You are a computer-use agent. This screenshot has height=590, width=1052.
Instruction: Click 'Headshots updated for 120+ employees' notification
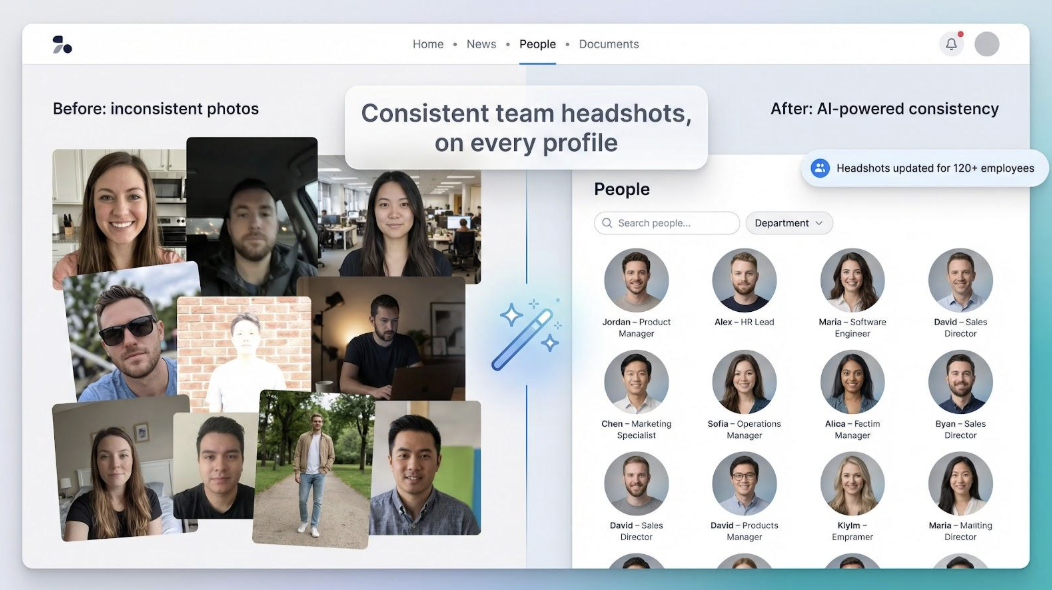pos(925,168)
